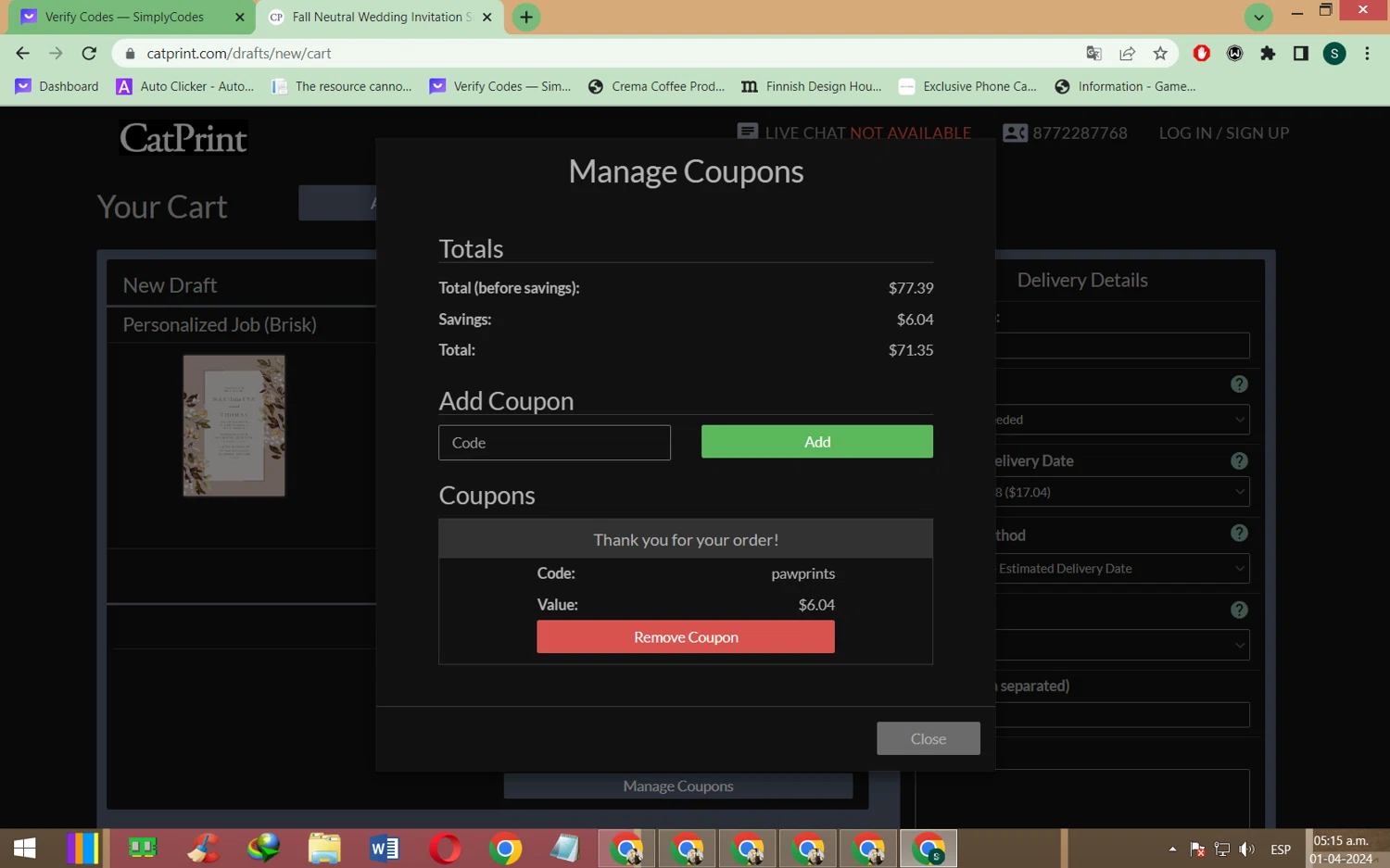
Task: Open the Chrome three-dot menu
Action: (1367, 54)
